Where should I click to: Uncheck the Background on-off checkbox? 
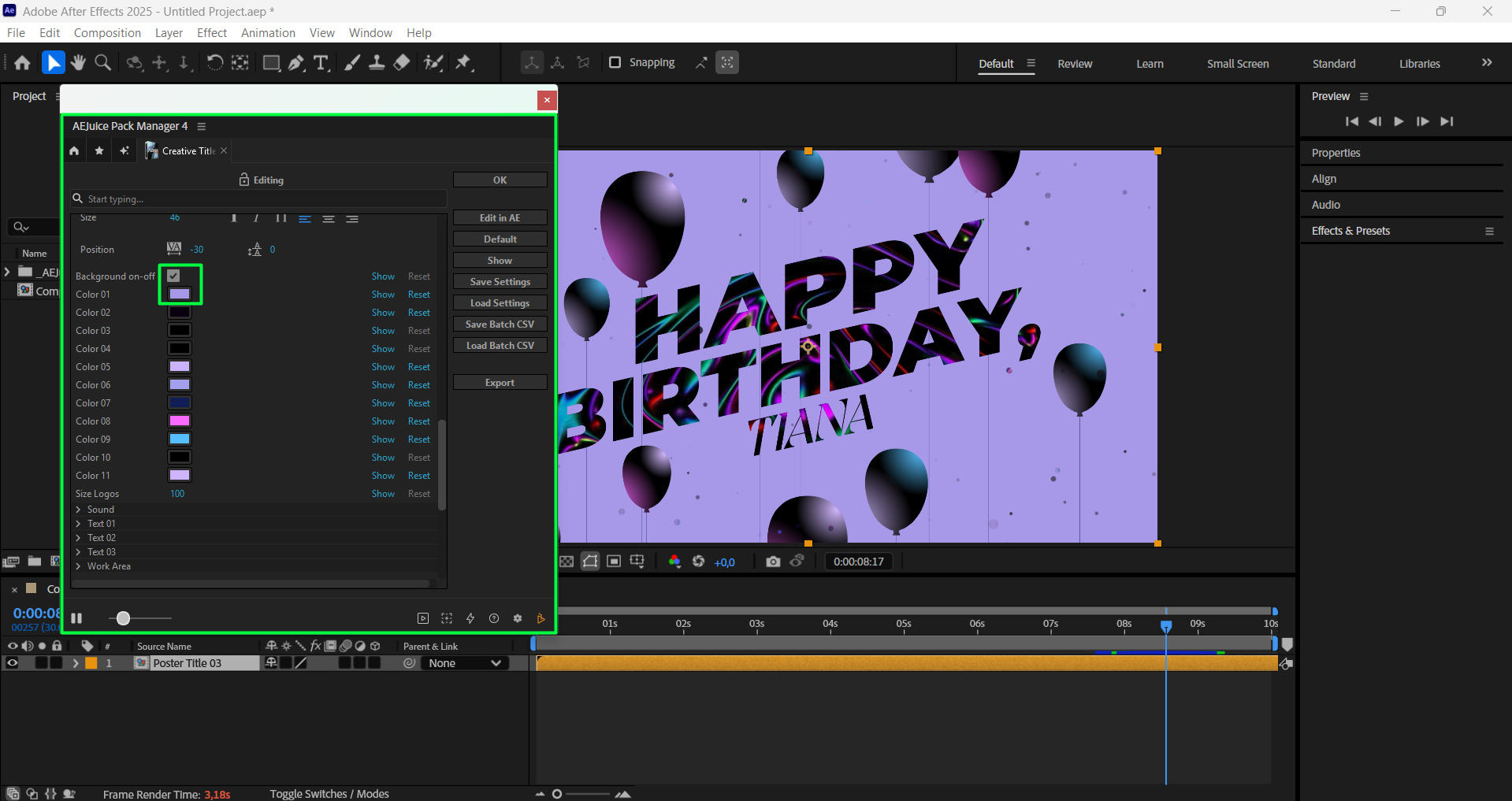pos(173,276)
